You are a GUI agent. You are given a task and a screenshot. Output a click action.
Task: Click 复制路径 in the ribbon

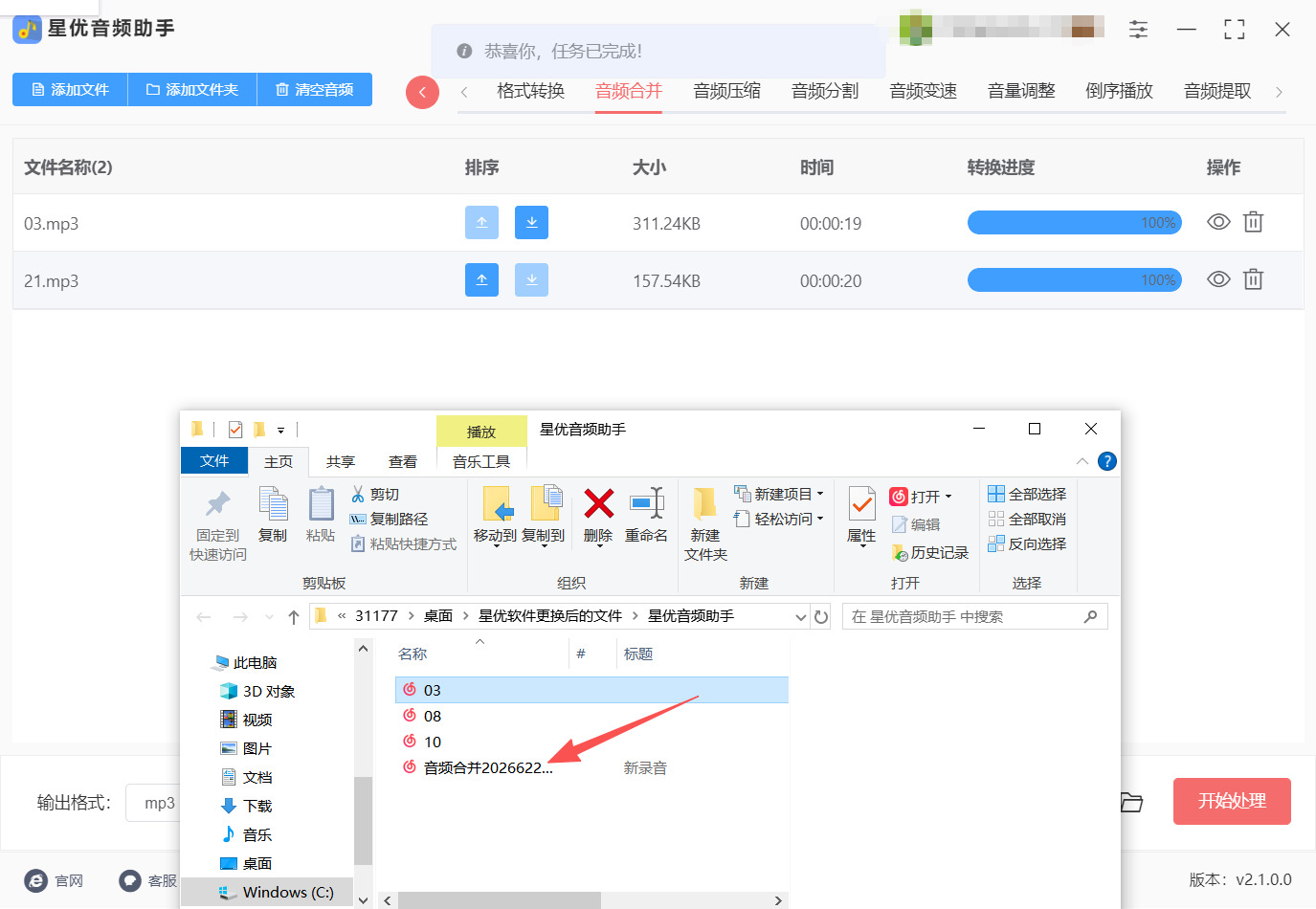point(388,519)
